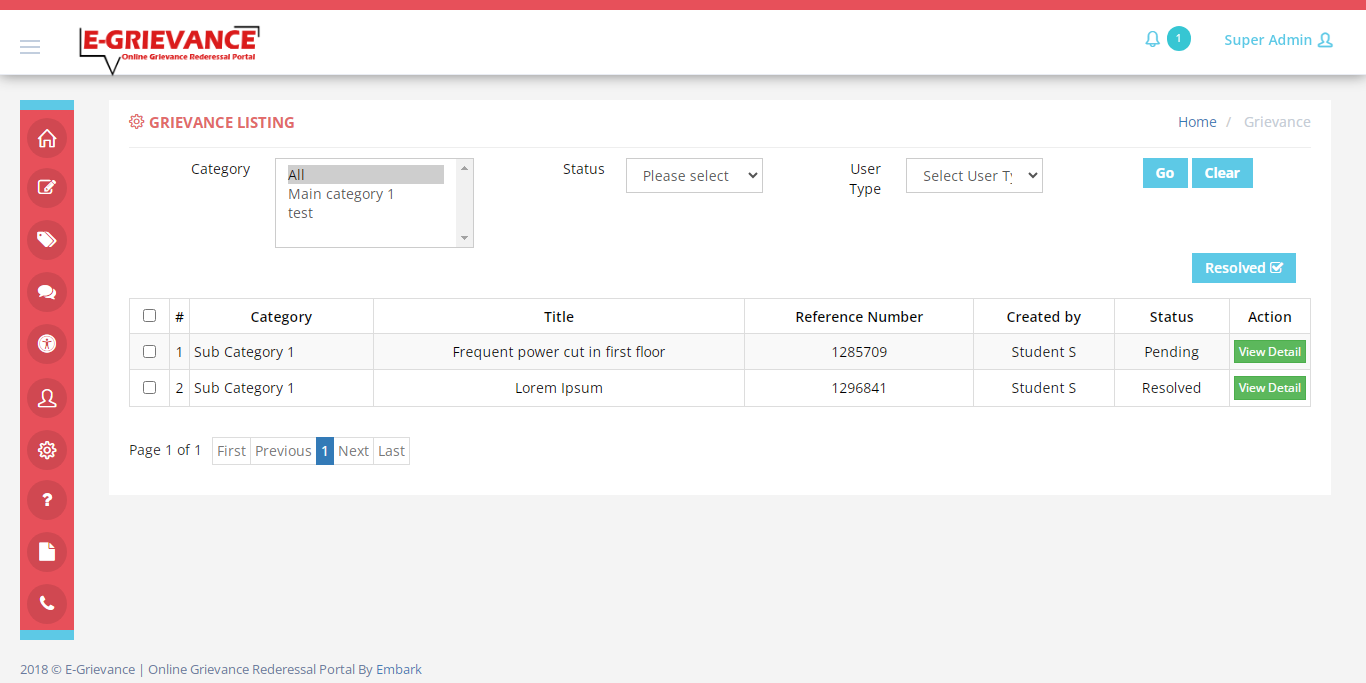Open the Status dropdown
The width and height of the screenshot is (1366, 683).
694,176
